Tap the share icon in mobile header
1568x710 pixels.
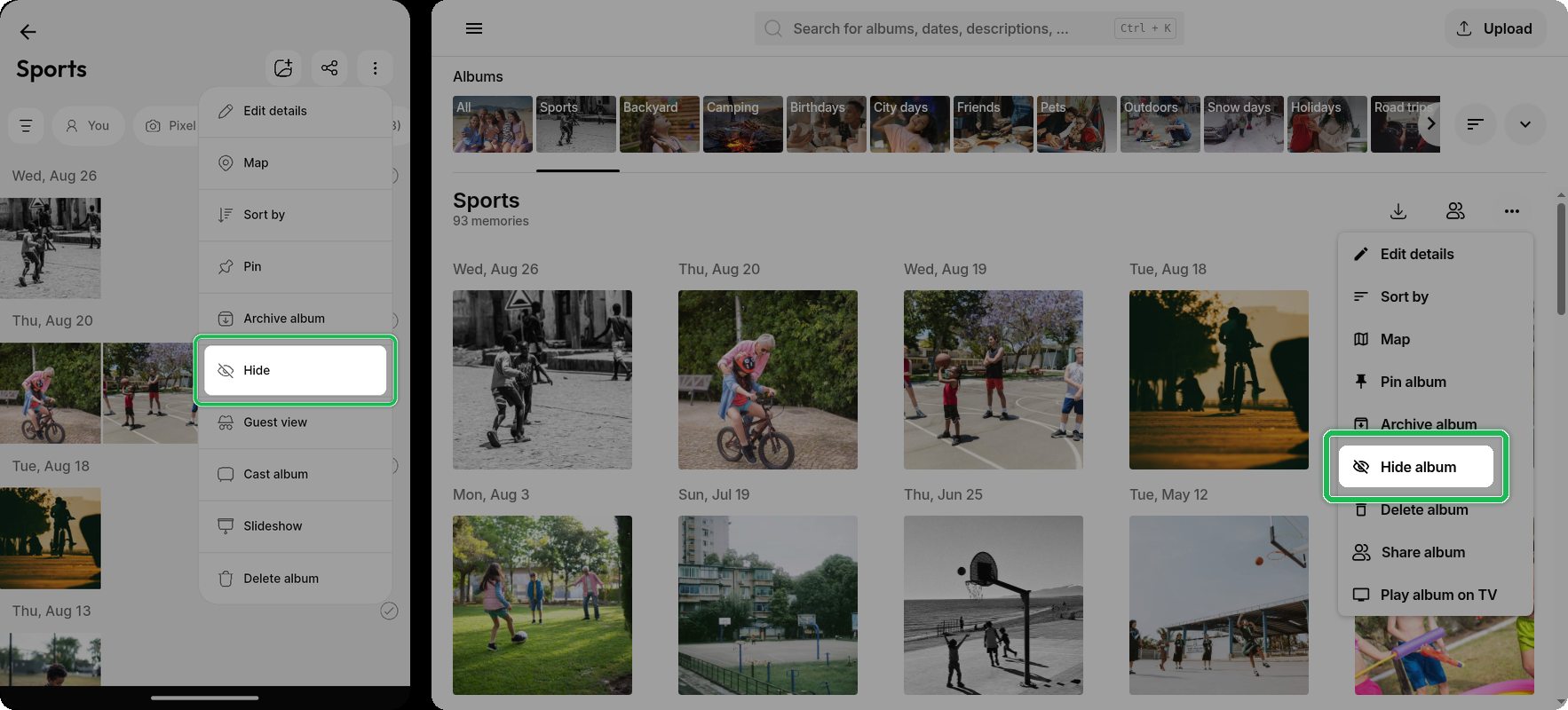329,68
